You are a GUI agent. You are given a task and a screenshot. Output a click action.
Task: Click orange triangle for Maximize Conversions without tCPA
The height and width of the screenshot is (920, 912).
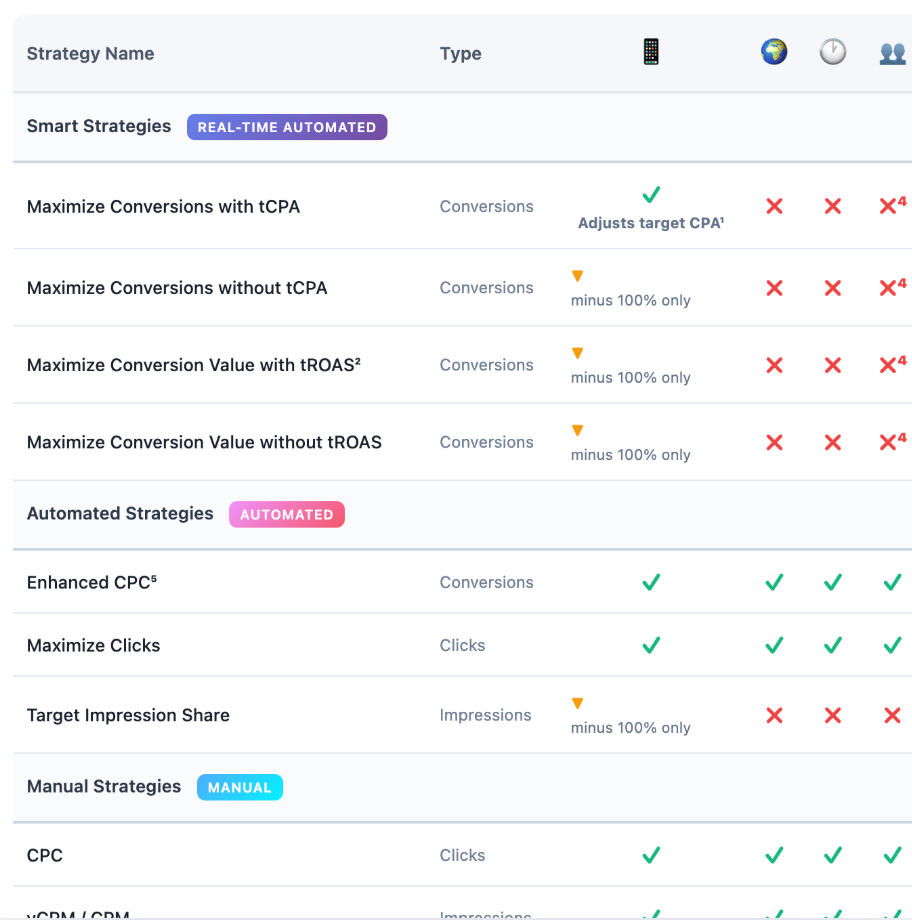[x=577, y=276]
